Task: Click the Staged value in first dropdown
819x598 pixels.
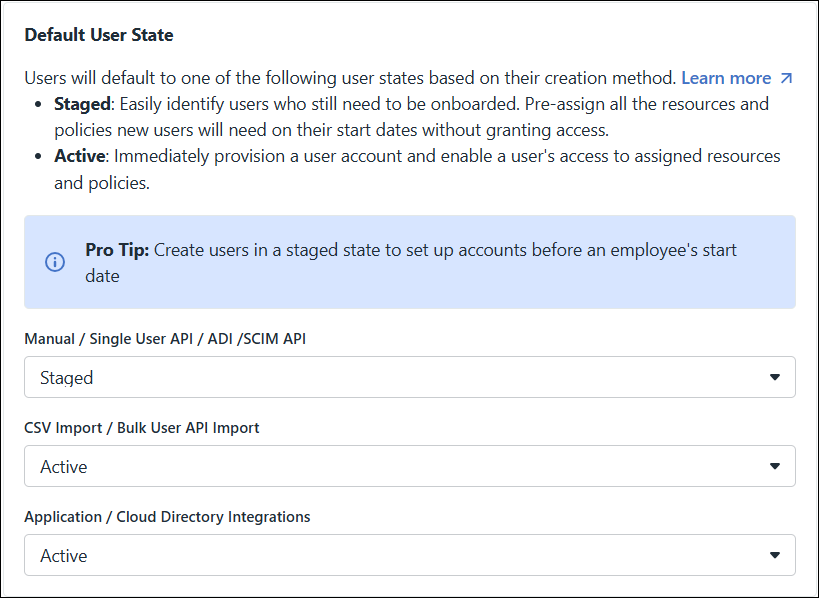Action: pos(67,378)
